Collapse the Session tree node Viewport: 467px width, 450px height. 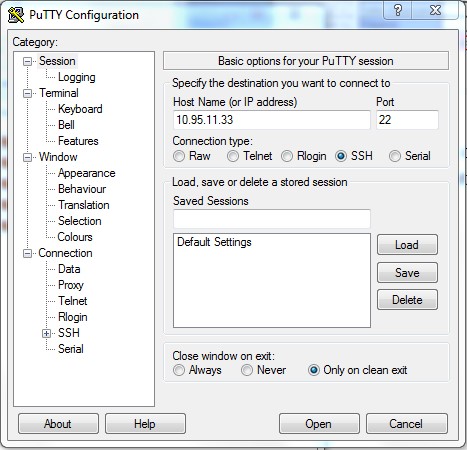click(27, 61)
